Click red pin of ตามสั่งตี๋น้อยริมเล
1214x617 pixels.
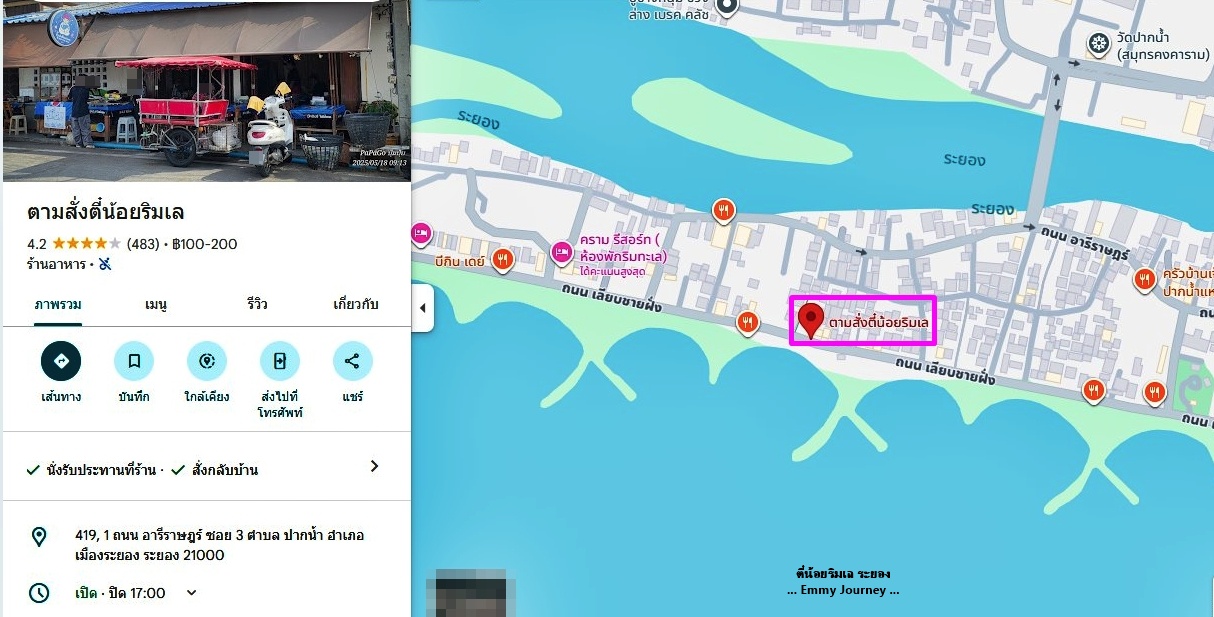tap(811, 320)
